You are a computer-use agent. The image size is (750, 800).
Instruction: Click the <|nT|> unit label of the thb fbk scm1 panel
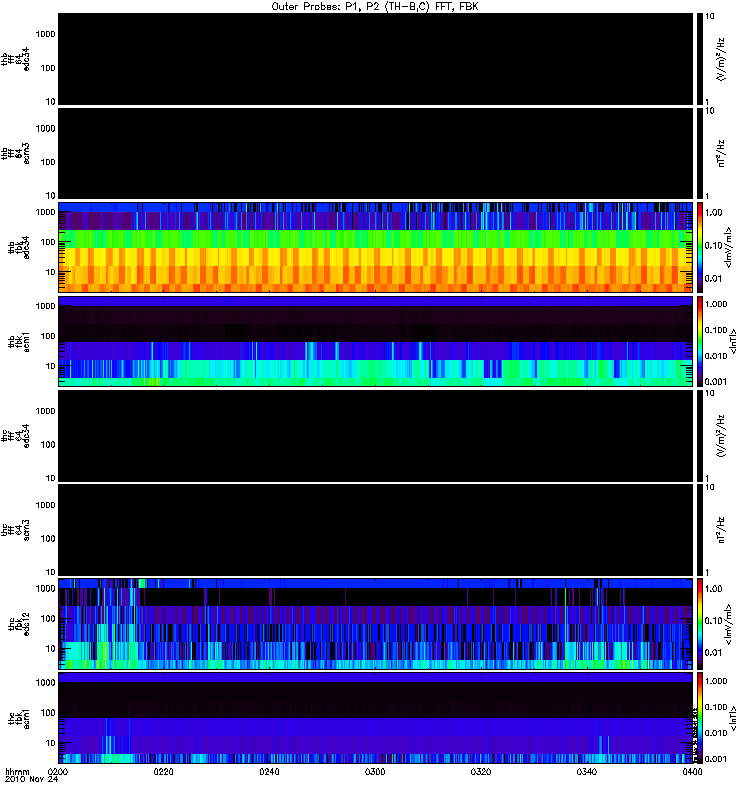(733, 341)
